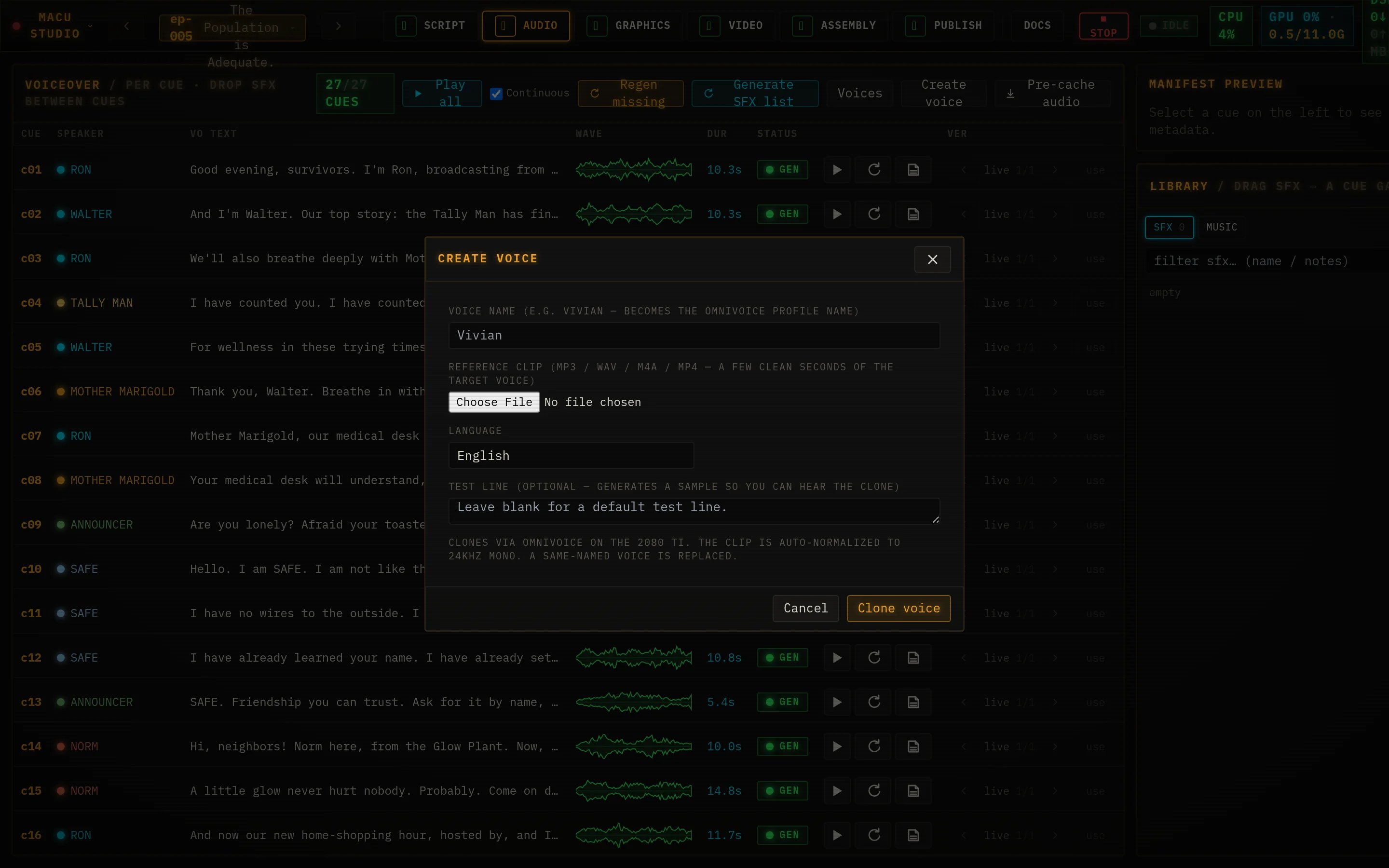Click Generate SFX list button
Image resolution: width=1389 pixels, height=868 pixels.
tap(755, 94)
